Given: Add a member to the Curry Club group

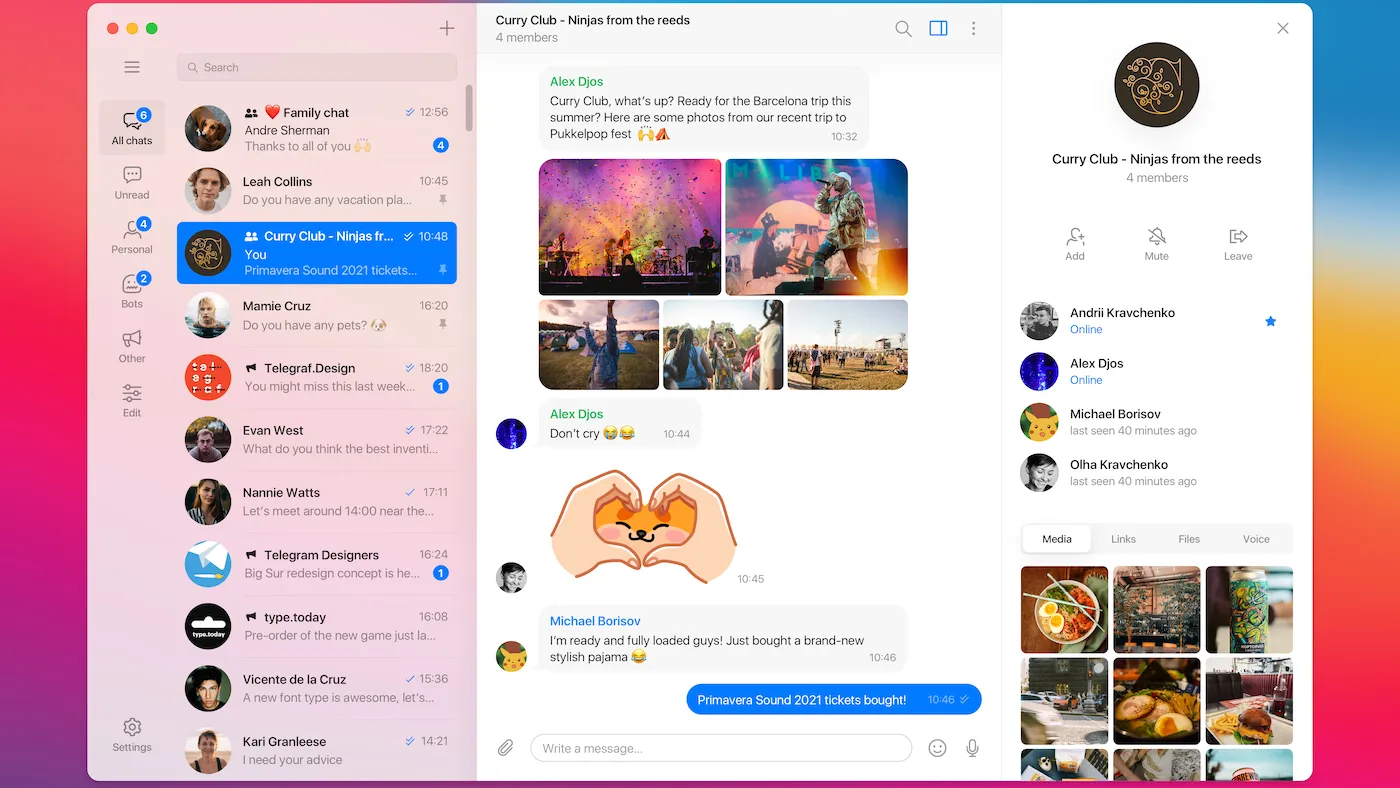Looking at the screenshot, I should 1074,243.
